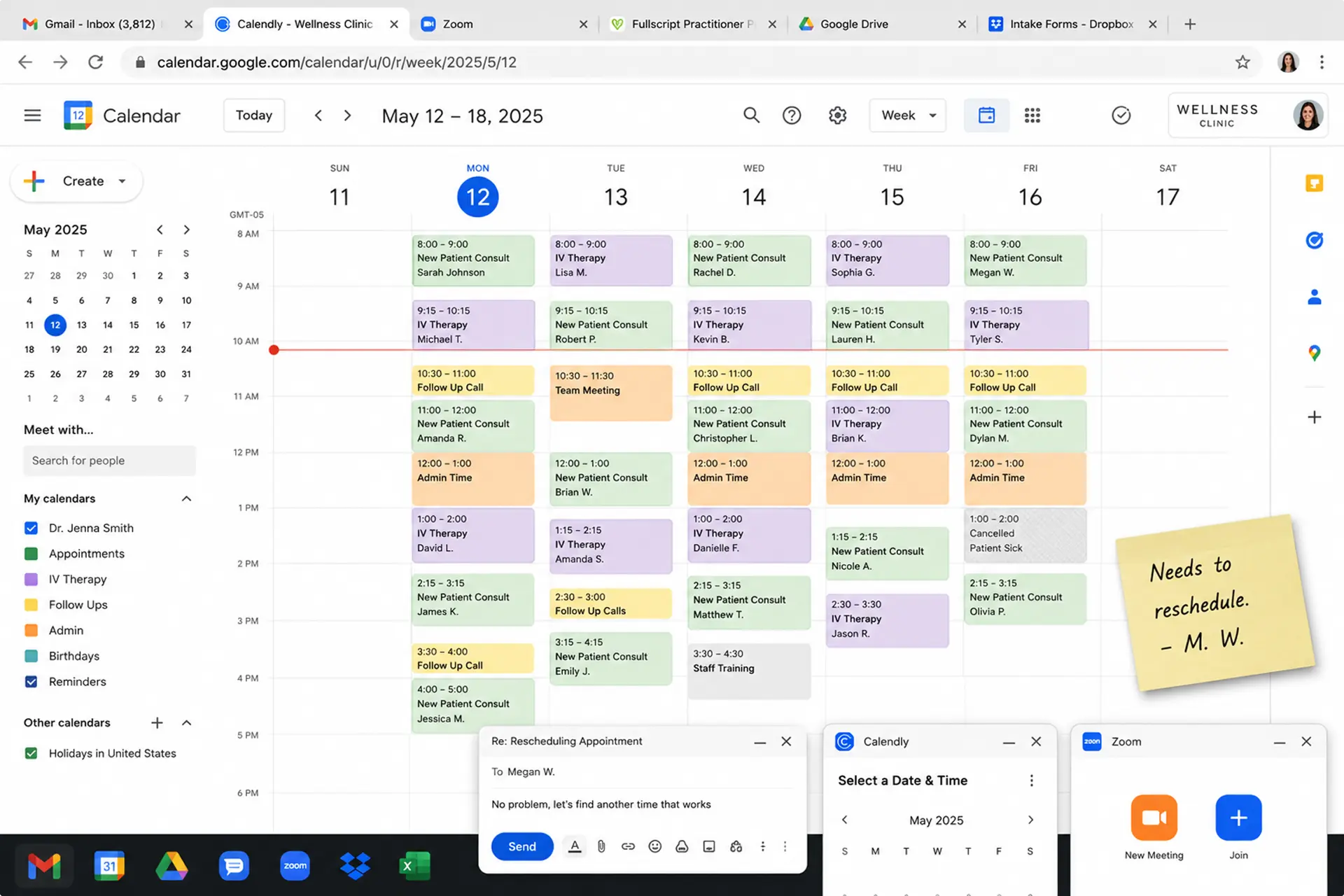Screen dimensions: 1344x896
Task: Open Gmail from the taskbar
Action: click(44, 867)
